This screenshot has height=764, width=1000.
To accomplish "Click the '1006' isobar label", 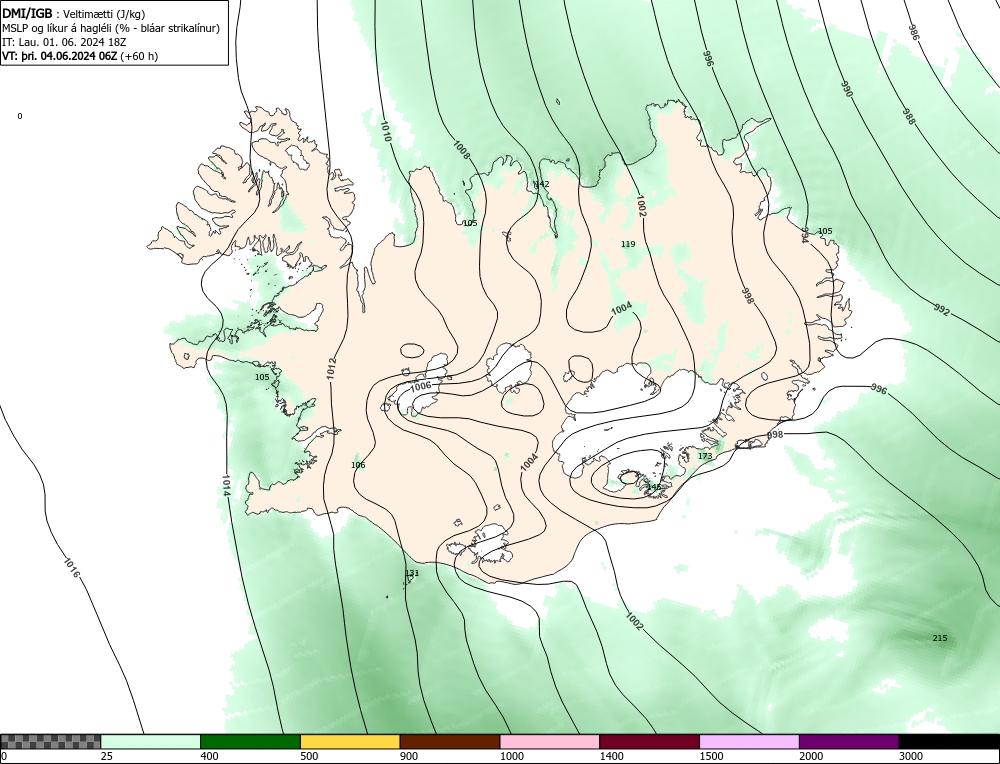I will pos(420,386).
